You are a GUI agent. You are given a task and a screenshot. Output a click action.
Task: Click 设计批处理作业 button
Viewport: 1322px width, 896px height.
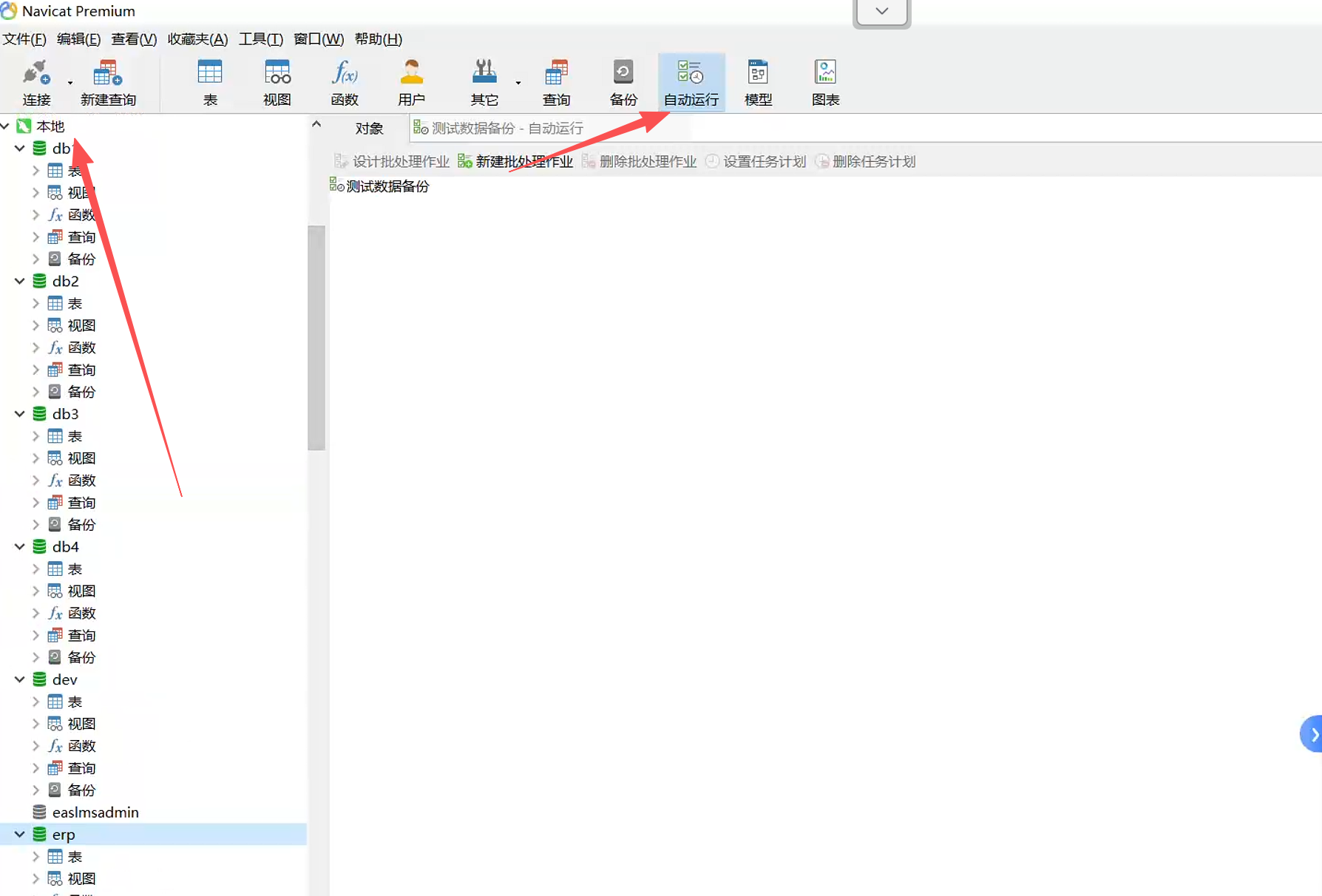point(392,161)
